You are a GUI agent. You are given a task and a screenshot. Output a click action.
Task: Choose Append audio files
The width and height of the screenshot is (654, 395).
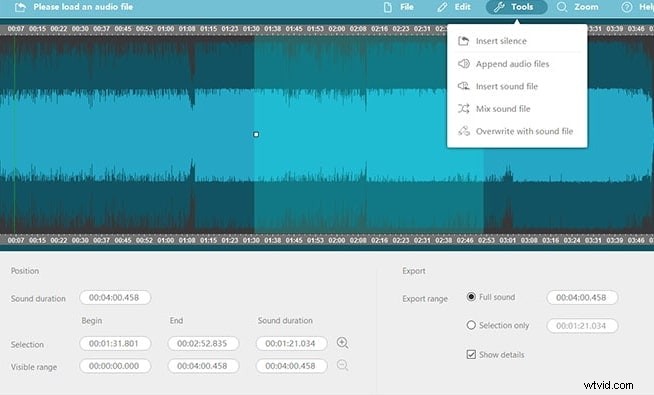(x=517, y=64)
